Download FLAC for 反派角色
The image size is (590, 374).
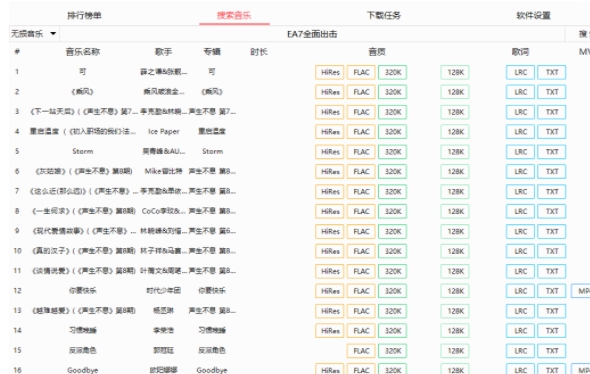[361, 351]
